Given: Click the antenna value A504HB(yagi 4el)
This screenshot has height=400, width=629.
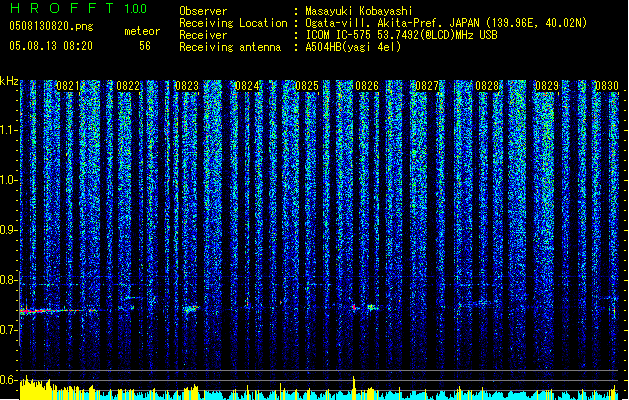Looking at the screenshot, I should tap(353, 47).
